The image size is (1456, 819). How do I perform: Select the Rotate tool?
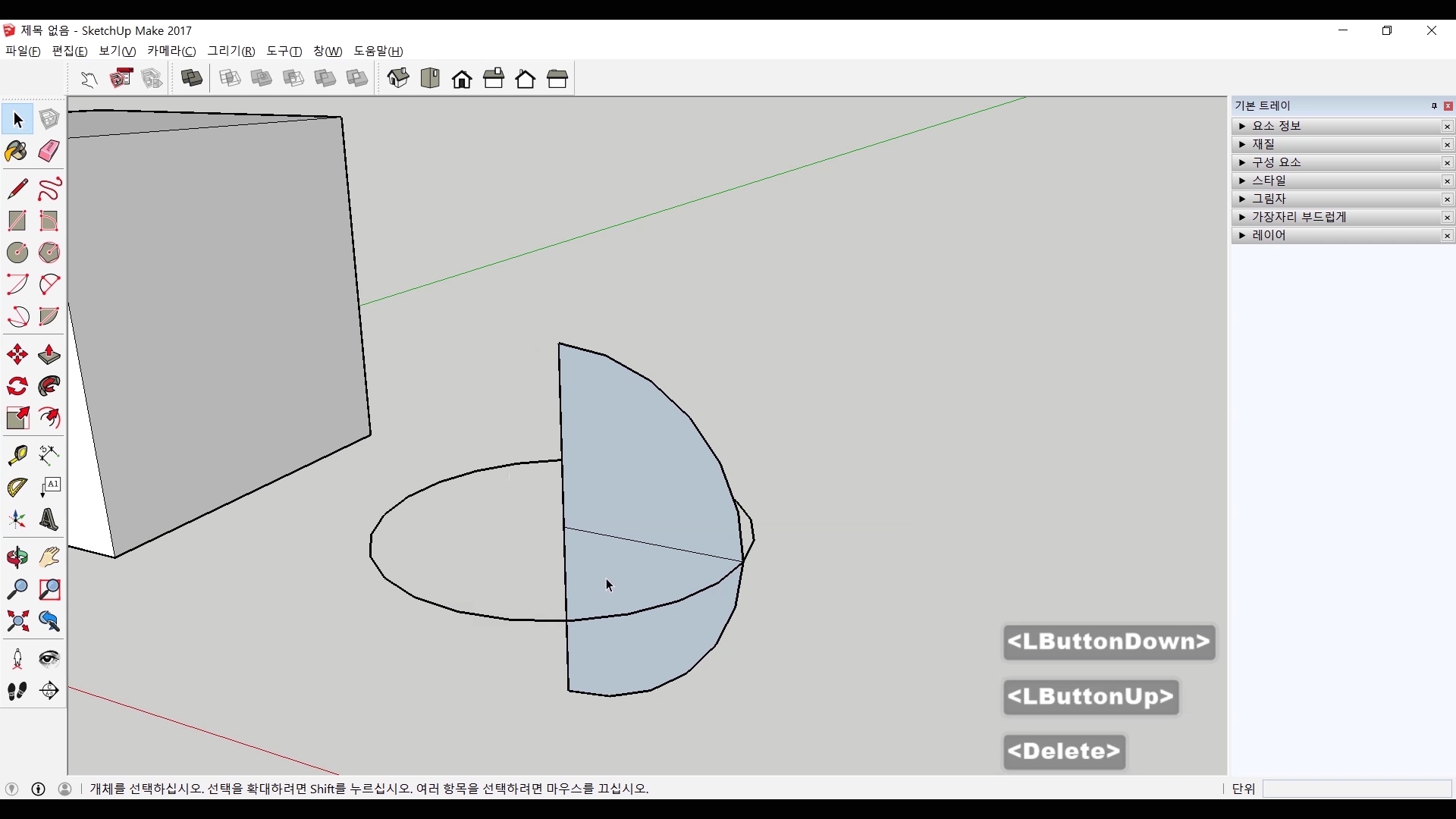pos(17,387)
